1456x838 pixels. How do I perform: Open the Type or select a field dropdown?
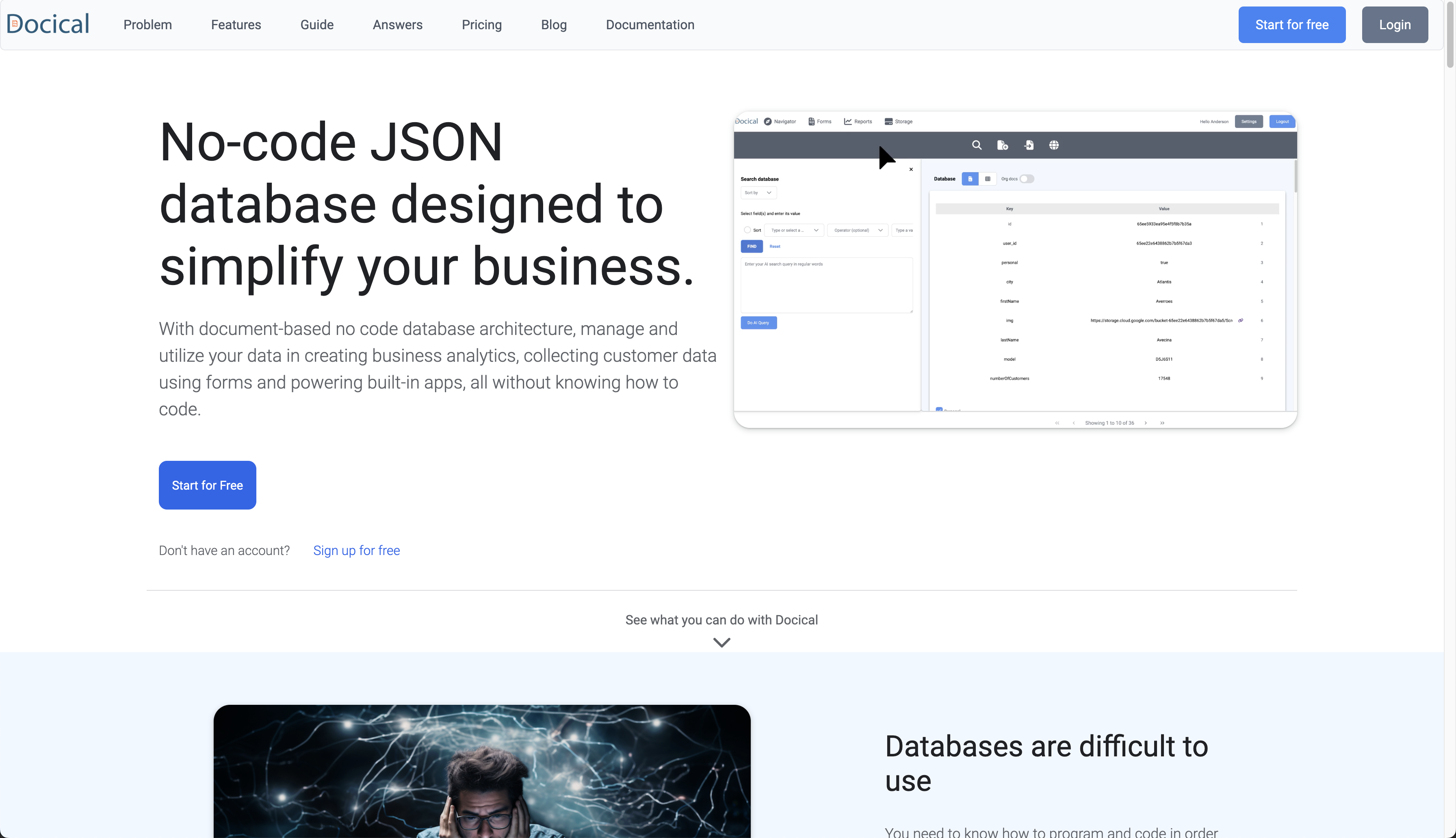pos(794,230)
